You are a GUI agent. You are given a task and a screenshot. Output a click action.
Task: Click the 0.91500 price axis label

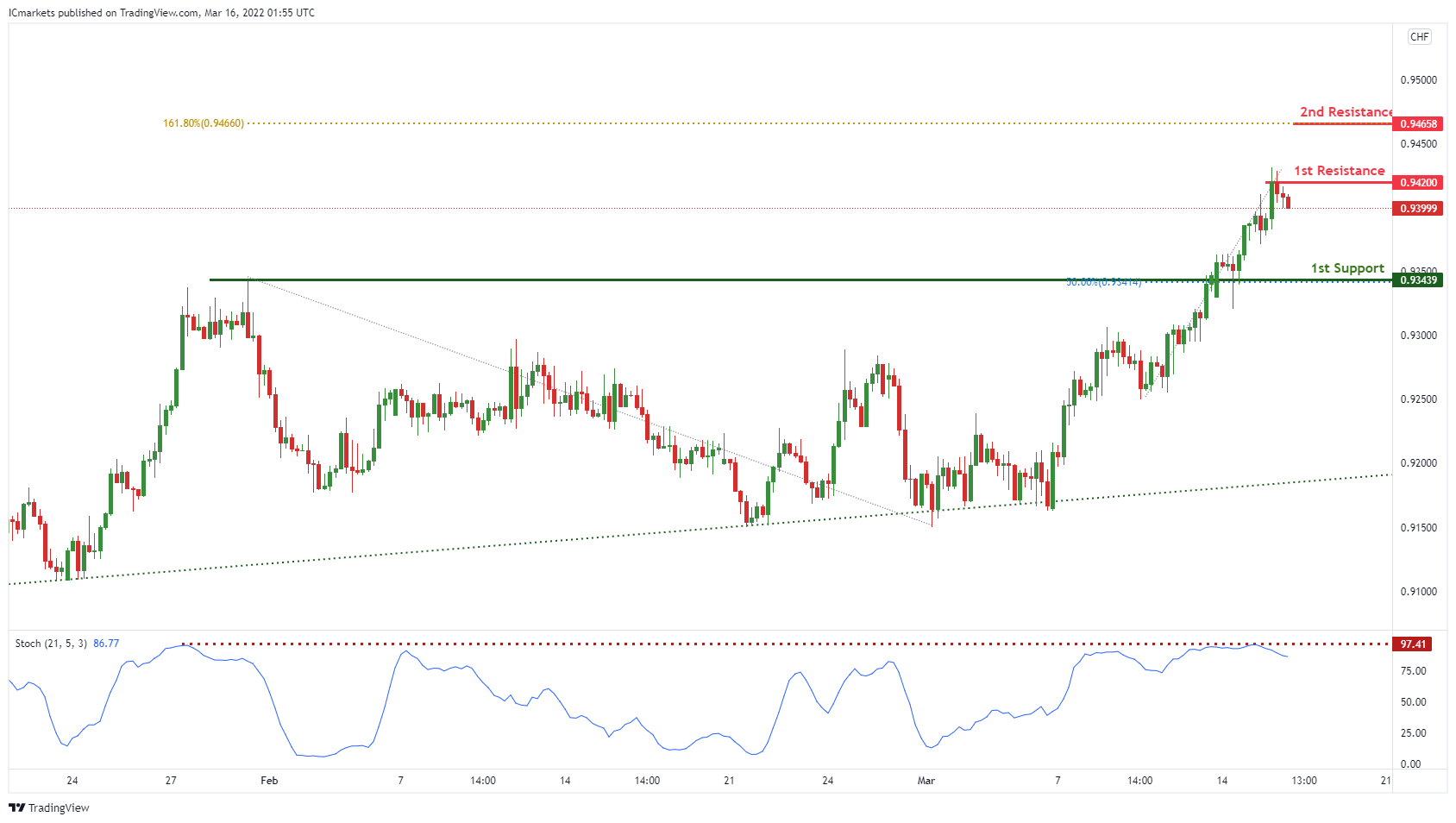point(1419,528)
